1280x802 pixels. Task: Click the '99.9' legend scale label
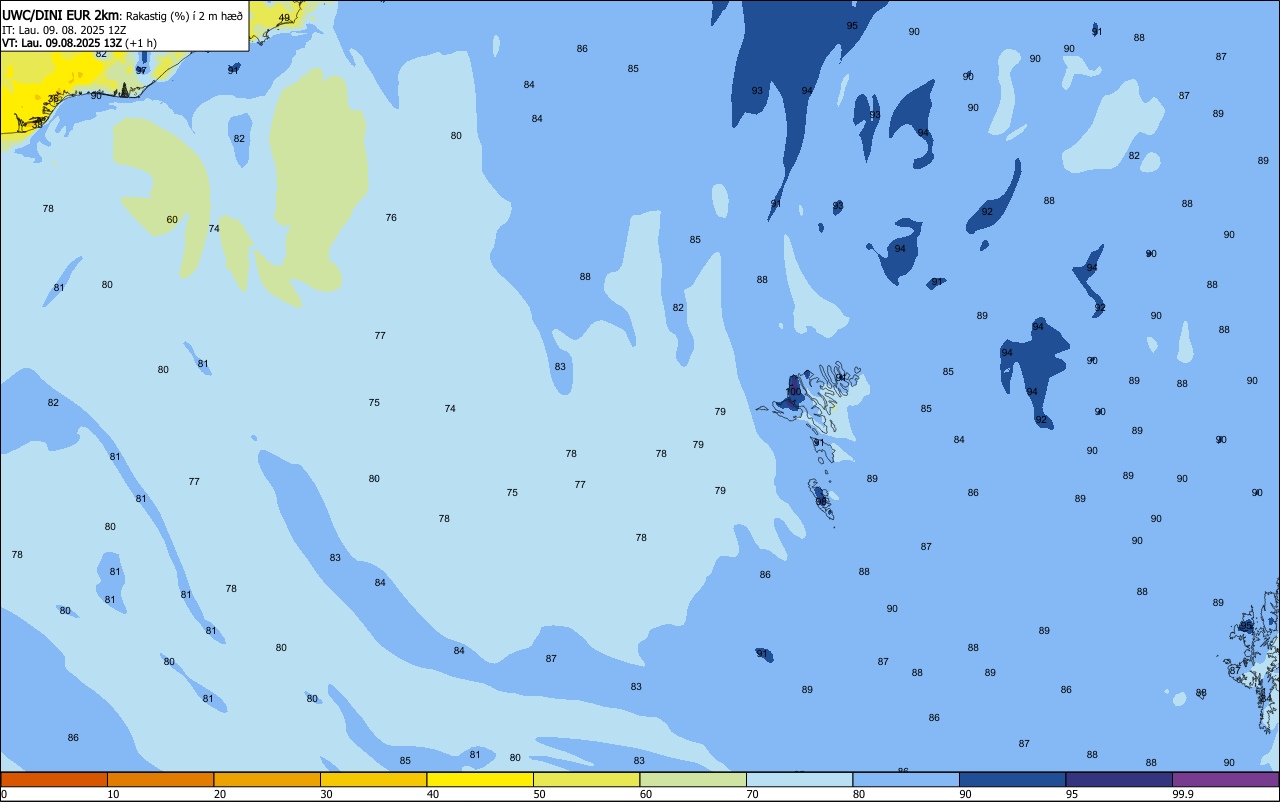[1184, 794]
